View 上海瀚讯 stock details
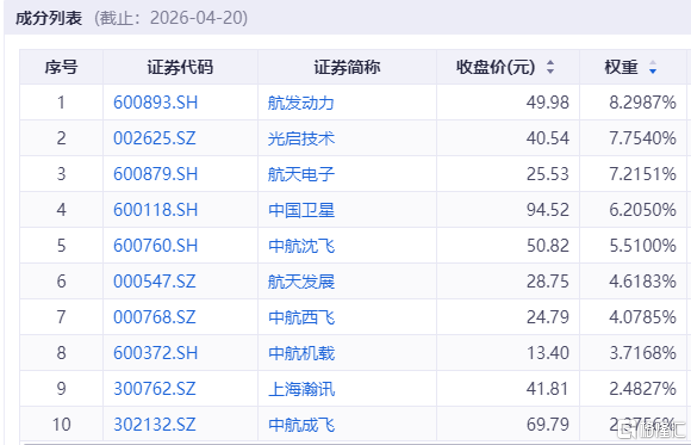The width and height of the screenshot is (692, 446). tap(301, 389)
